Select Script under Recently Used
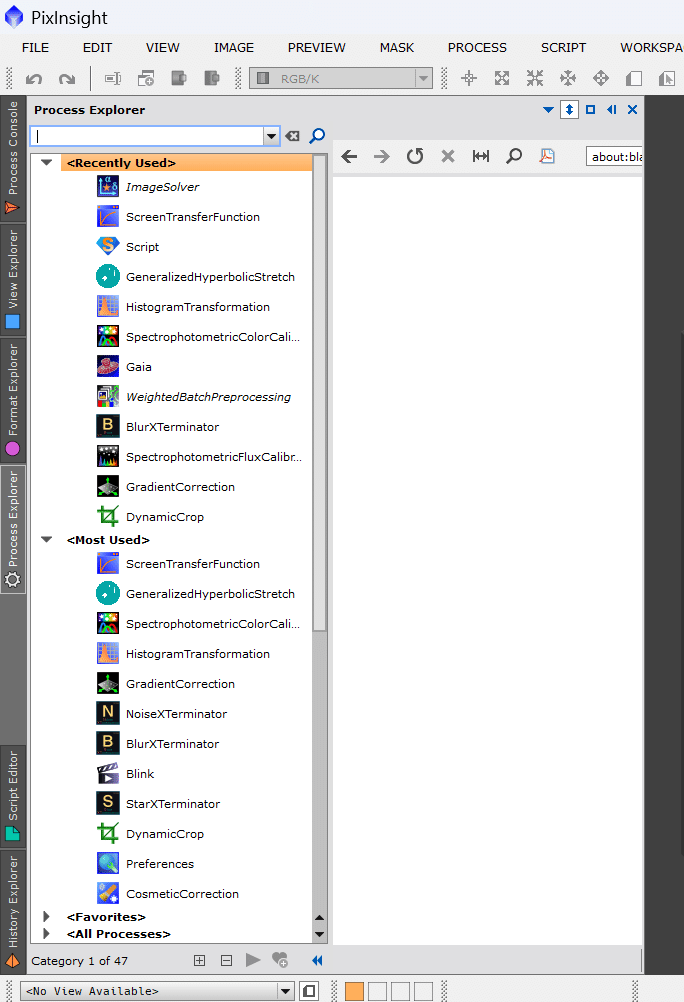The image size is (684, 1002). pyautogui.click(x=142, y=247)
